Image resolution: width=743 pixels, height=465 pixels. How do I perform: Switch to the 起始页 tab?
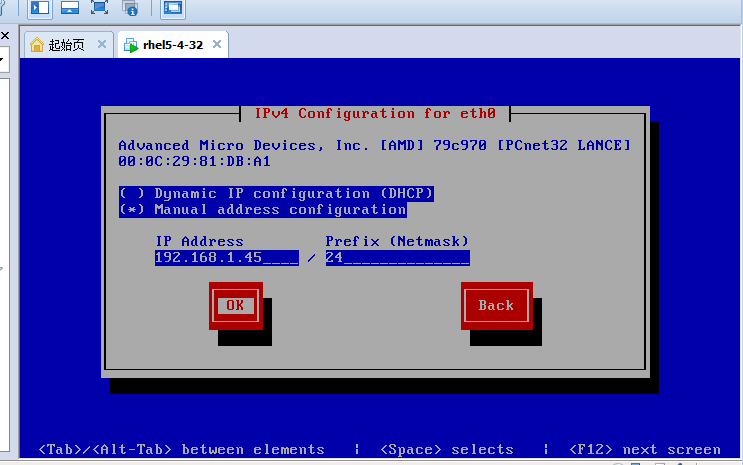click(66, 44)
